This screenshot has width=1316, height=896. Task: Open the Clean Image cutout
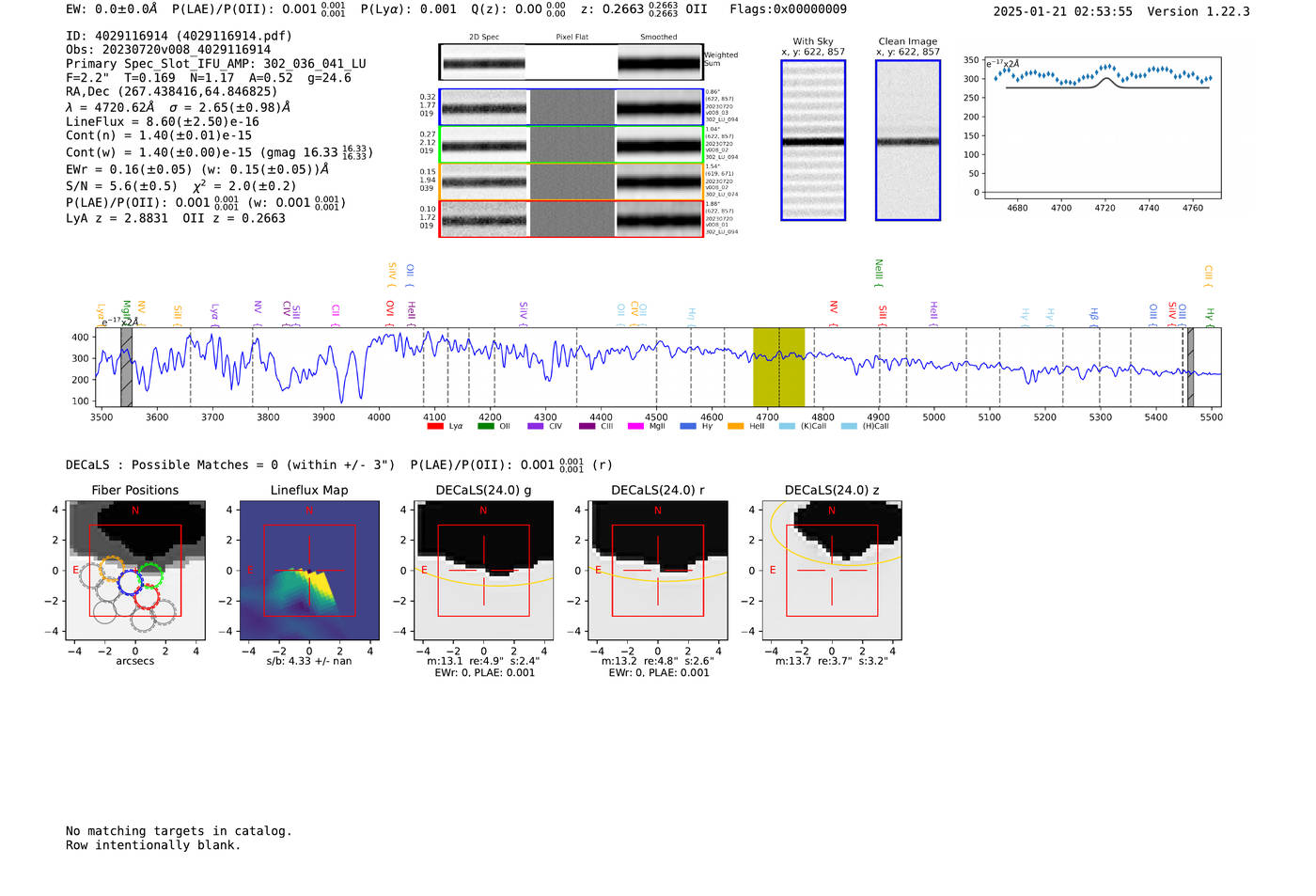908,140
